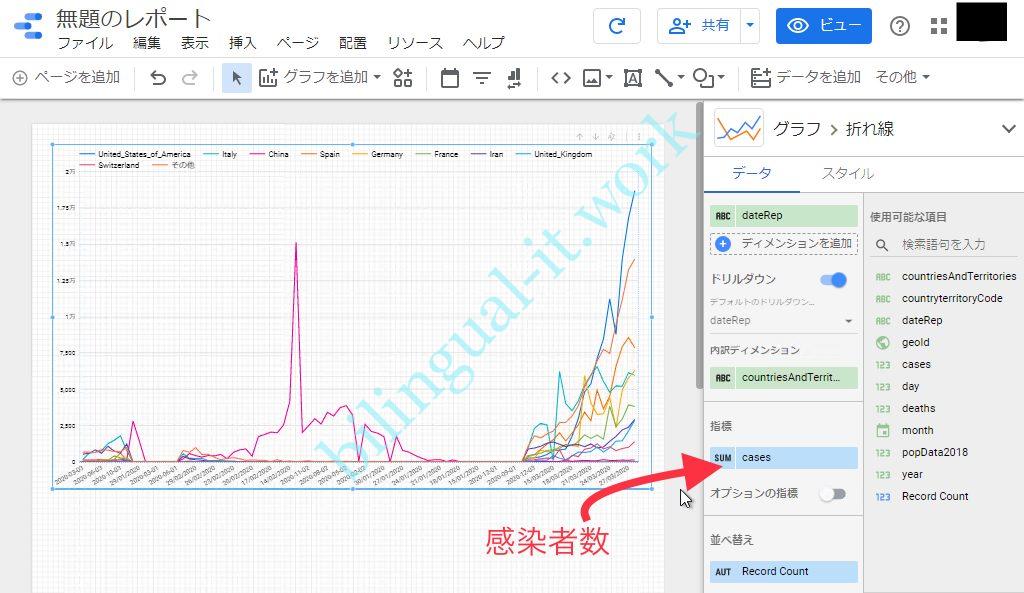Insert a text box from toolbar
The width and height of the screenshot is (1024, 593).
(632, 77)
